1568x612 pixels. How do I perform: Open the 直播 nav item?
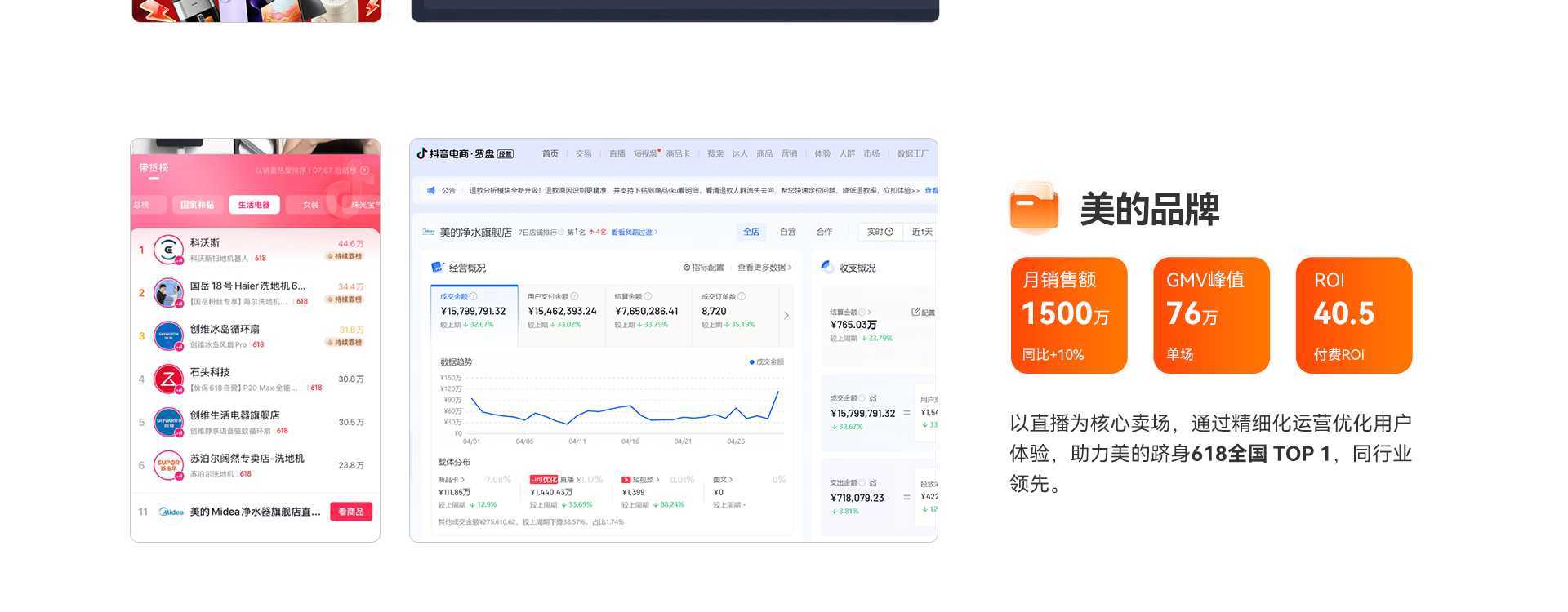tap(617, 153)
